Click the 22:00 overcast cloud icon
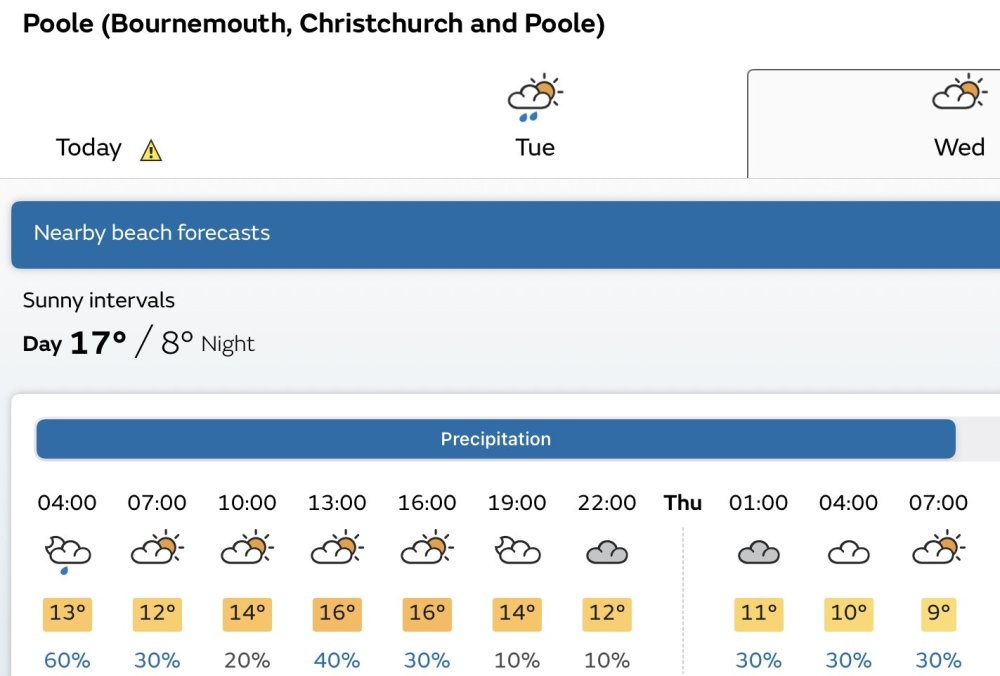The width and height of the screenshot is (1000, 676). [607, 552]
